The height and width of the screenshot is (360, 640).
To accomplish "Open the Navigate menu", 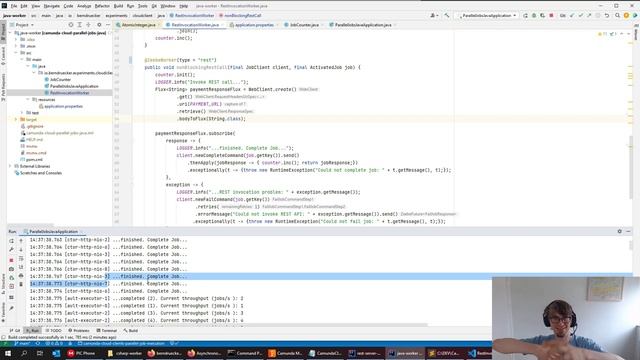I will pyautogui.click(x=52, y=6).
